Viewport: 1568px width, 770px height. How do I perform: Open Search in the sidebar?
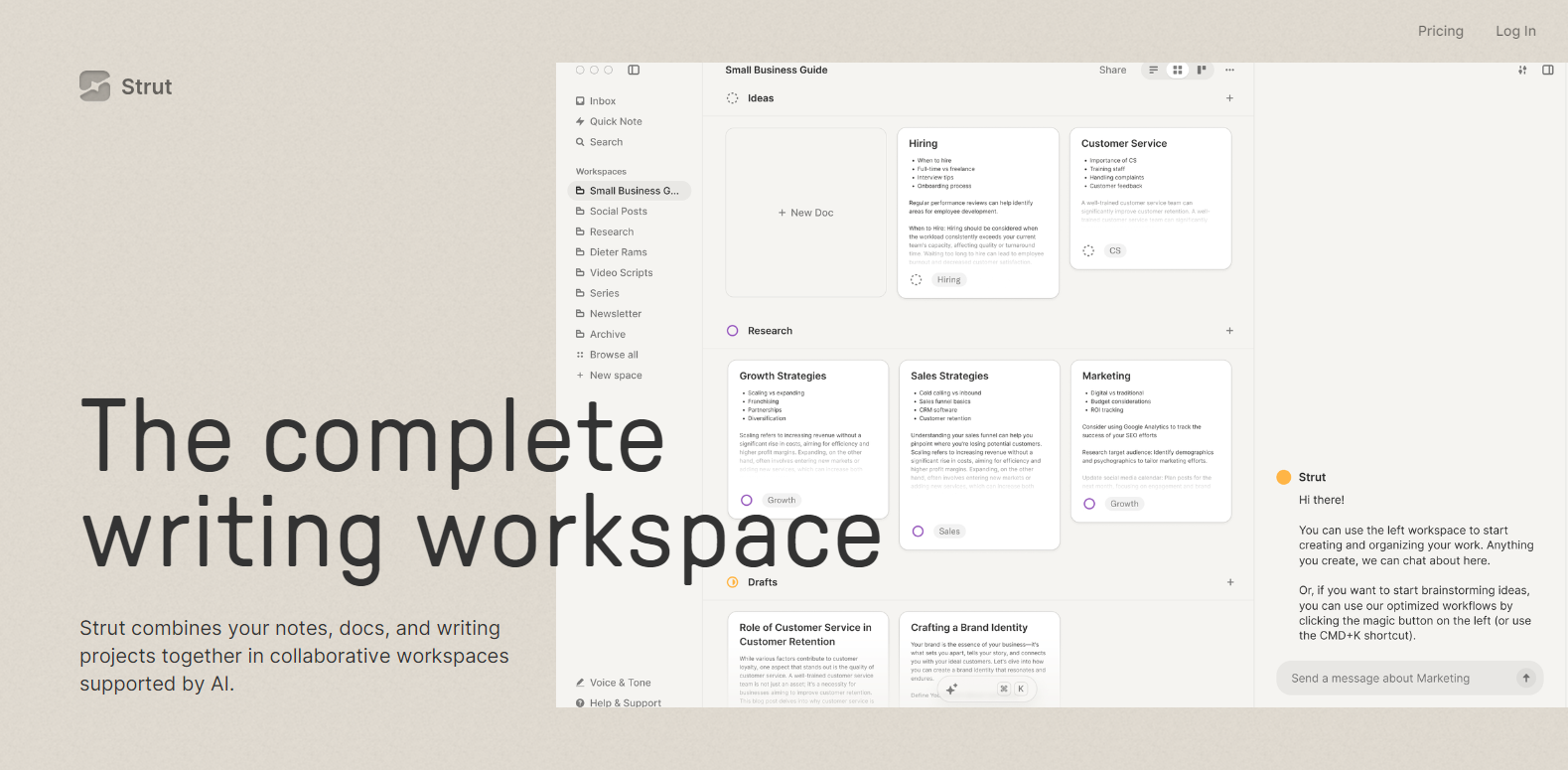point(599,142)
